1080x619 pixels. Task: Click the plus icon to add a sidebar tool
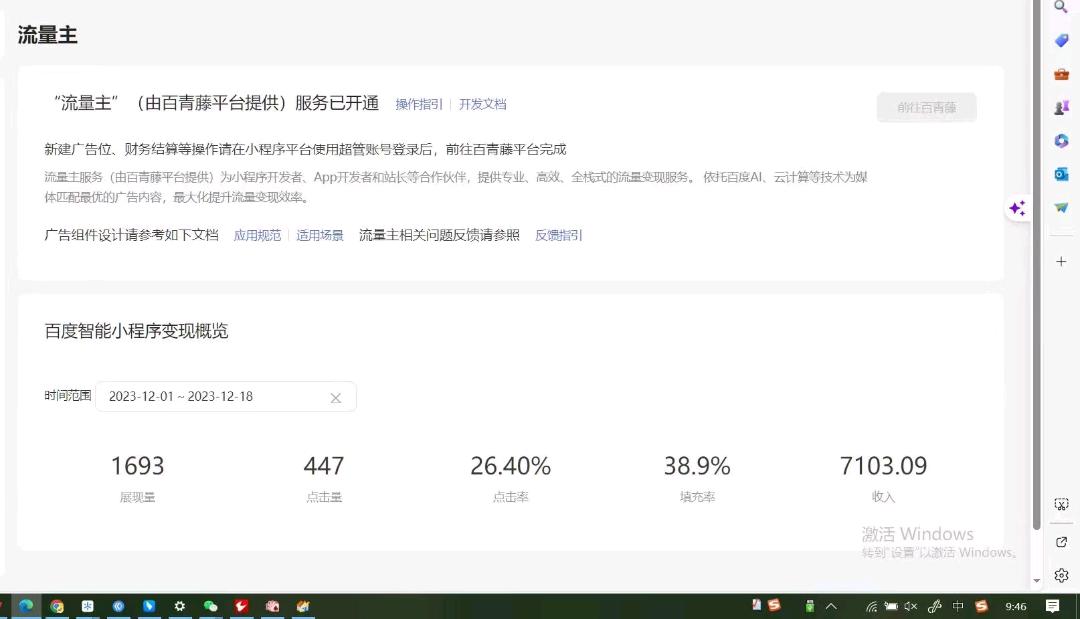tap(1061, 261)
